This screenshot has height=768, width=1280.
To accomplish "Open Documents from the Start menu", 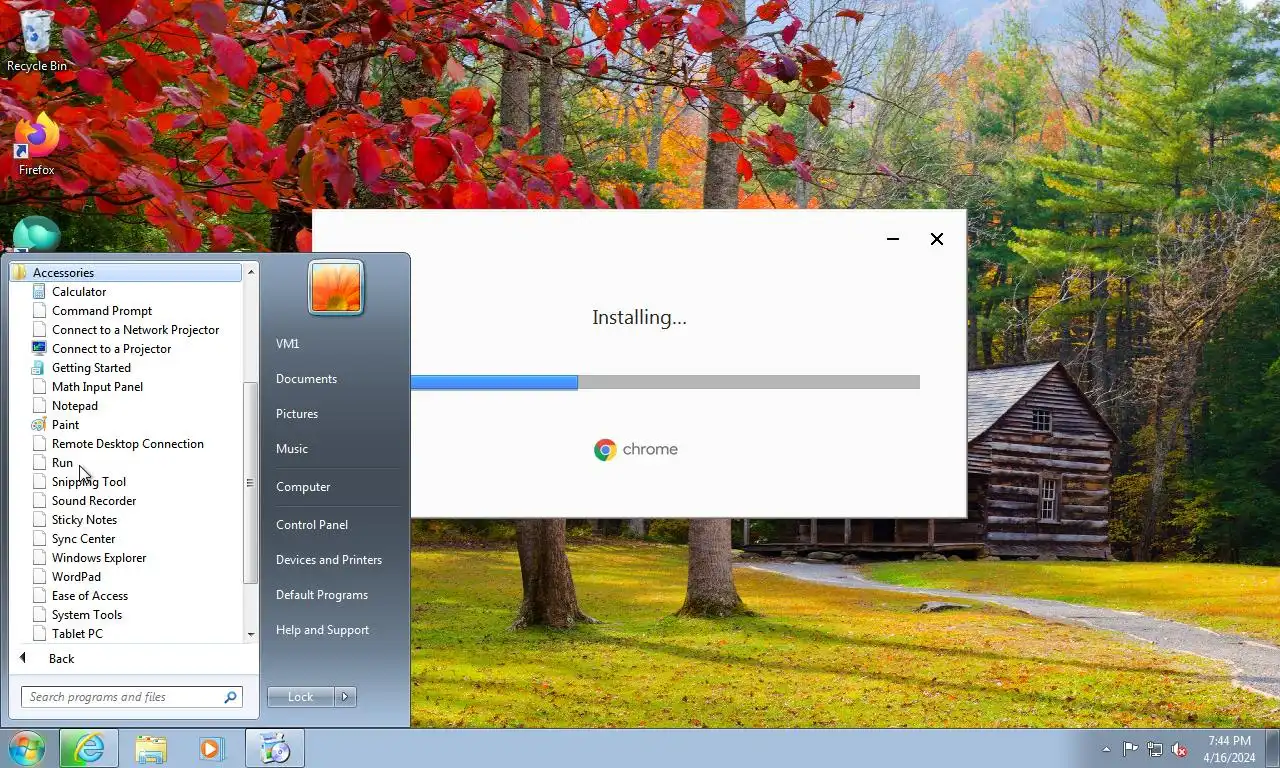I will coord(306,379).
